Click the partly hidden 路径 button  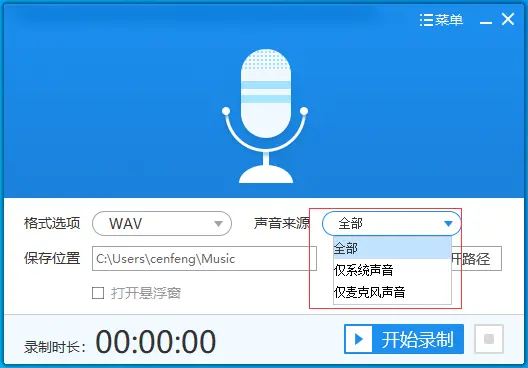tap(476, 259)
